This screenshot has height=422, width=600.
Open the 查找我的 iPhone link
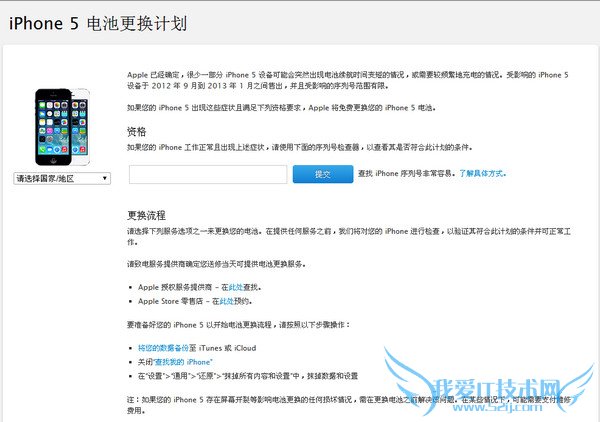(183, 362)
